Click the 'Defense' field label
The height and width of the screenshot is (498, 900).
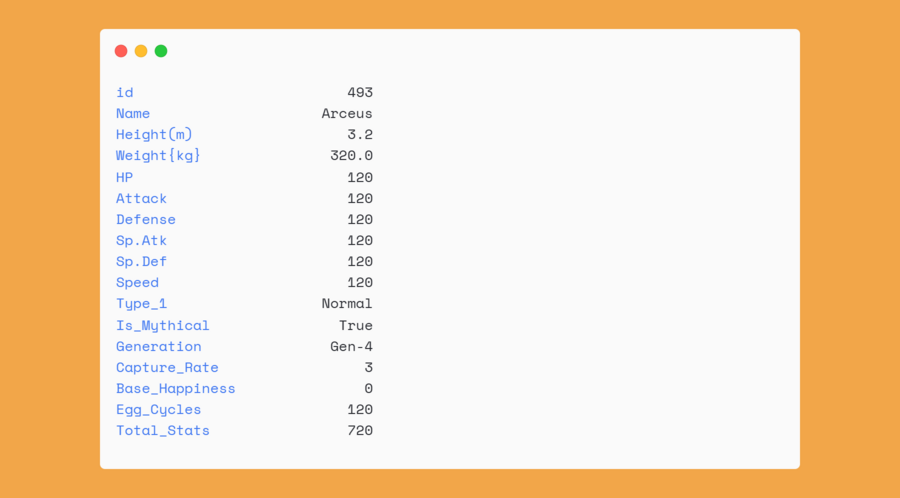145,219
